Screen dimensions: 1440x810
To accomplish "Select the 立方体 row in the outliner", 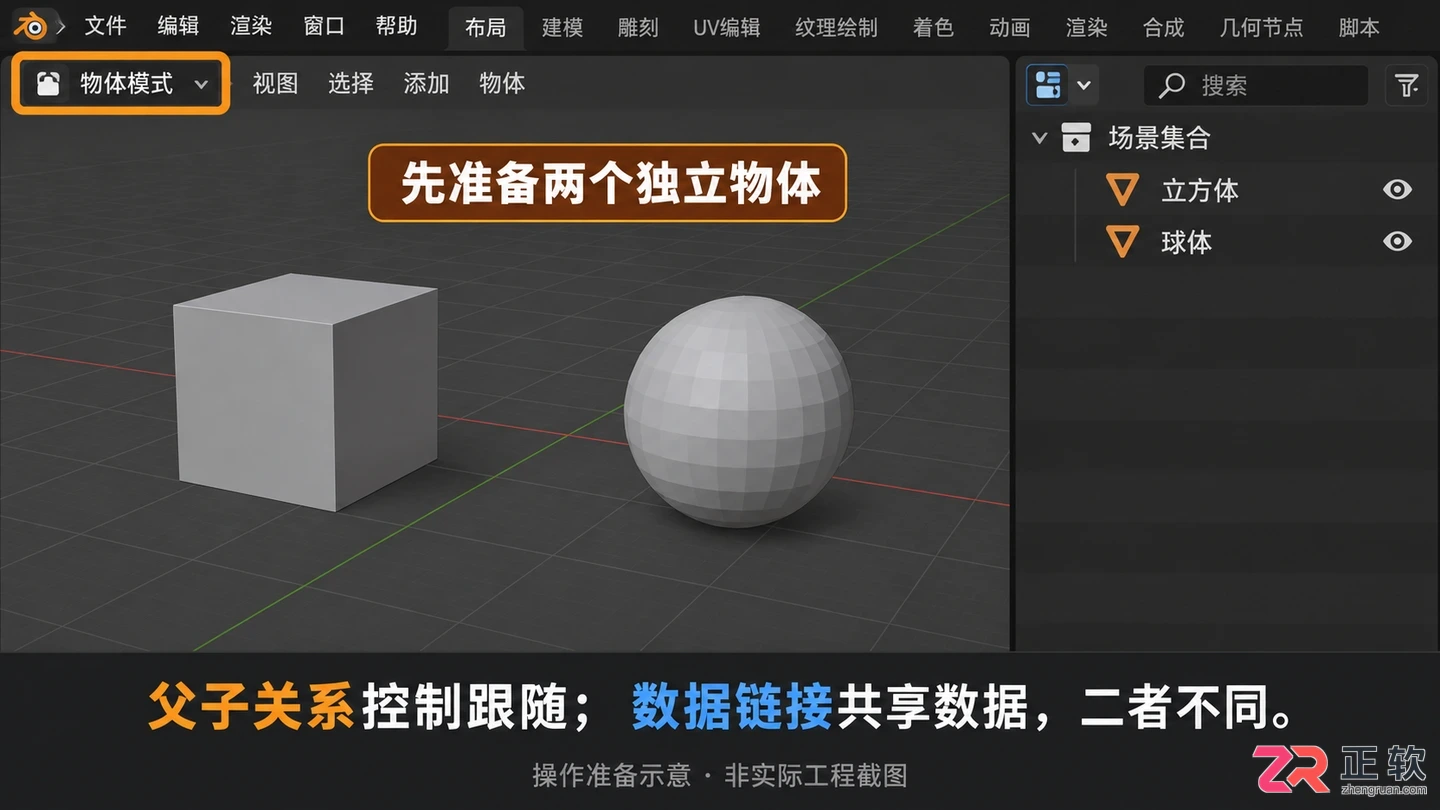I will click(1229, 189).
